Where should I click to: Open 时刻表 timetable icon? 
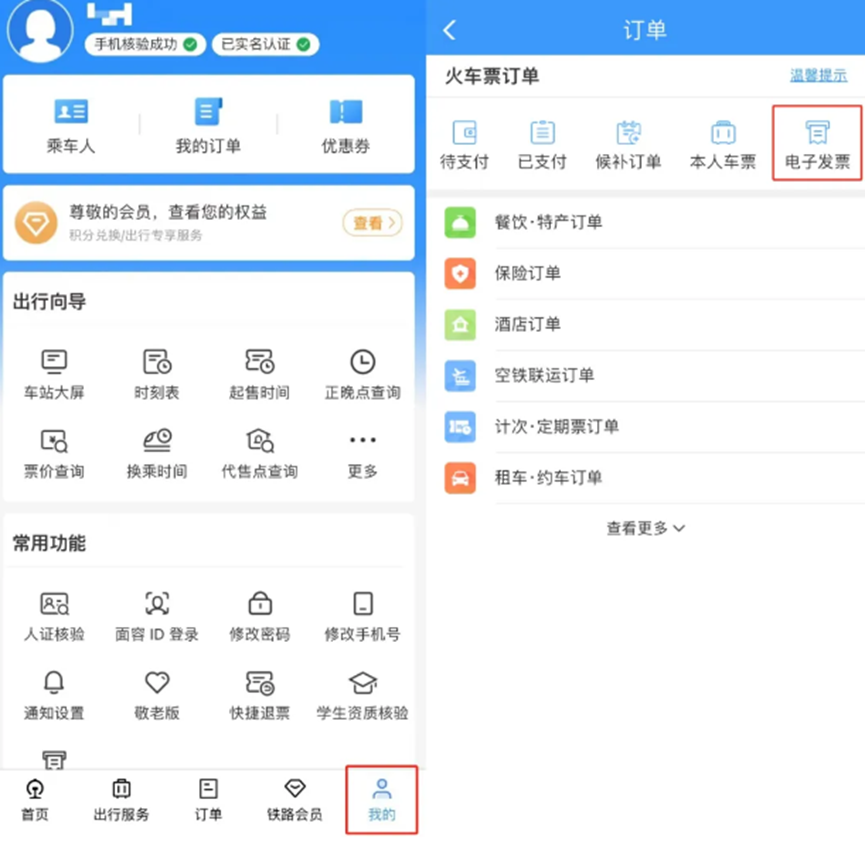[x=157, y=362]
